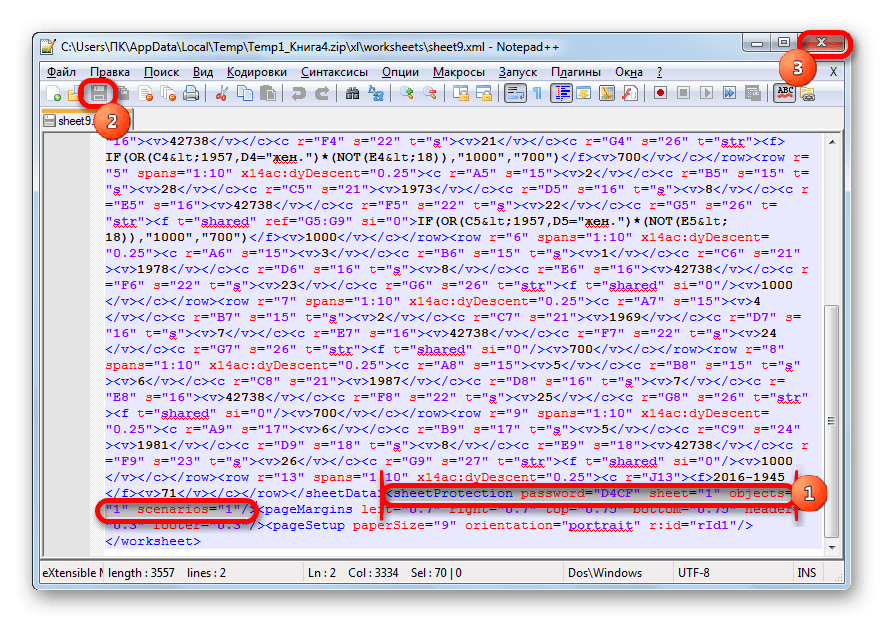This screenshot has height=623, width=884.
Task: Run macro multiple times icon
Action: pyautogui.click(x=730, y=93)
